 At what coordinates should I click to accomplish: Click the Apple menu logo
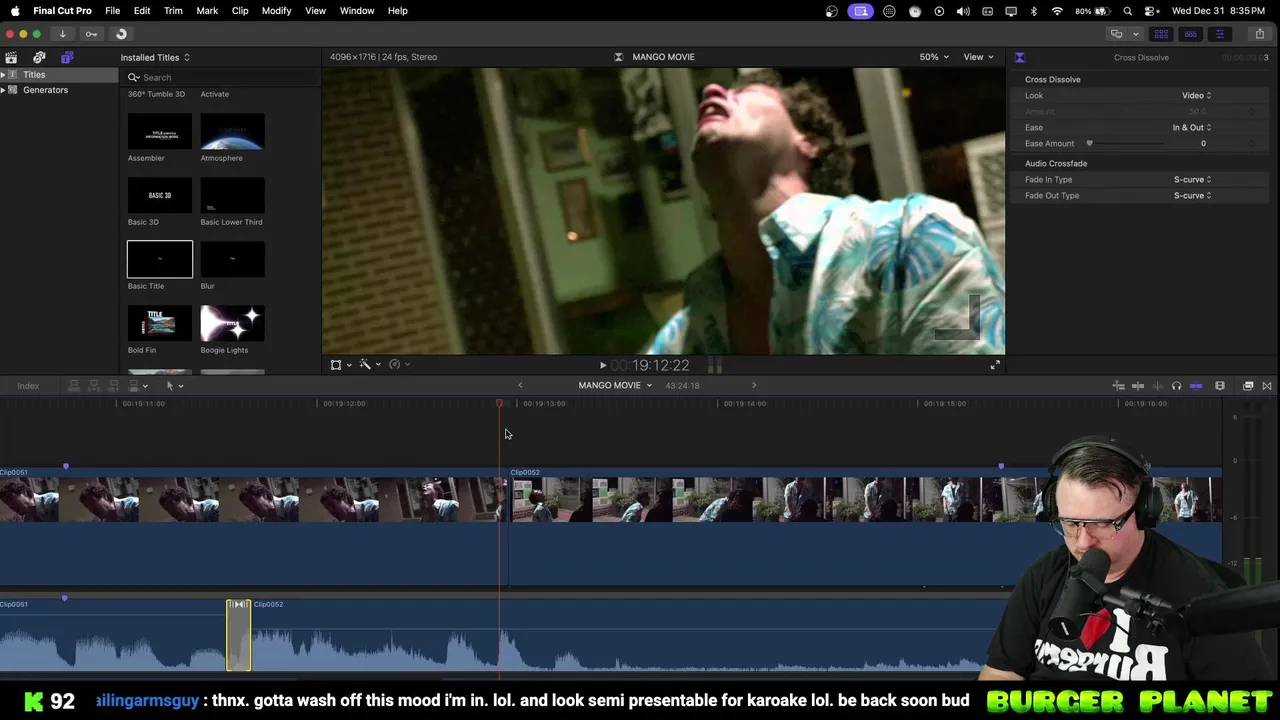pos(15,11)
